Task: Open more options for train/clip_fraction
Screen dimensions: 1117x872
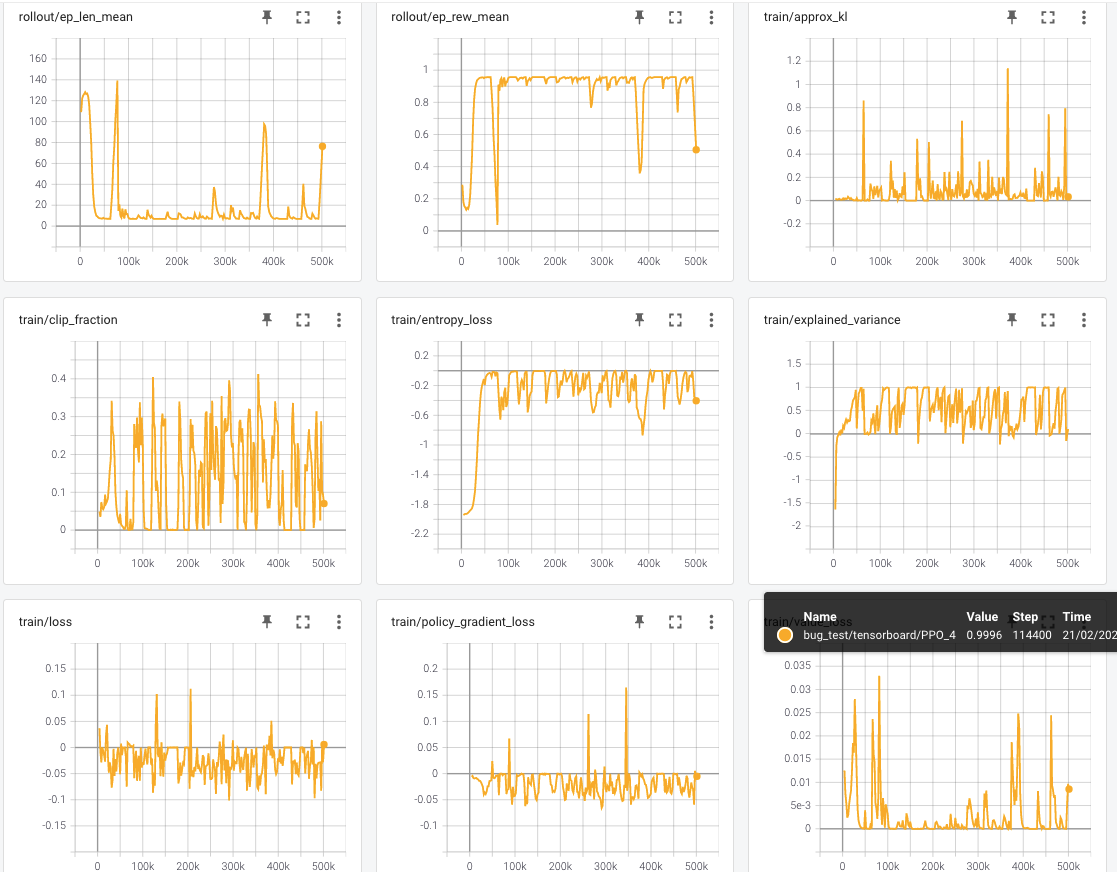Action: pos(338,320)
